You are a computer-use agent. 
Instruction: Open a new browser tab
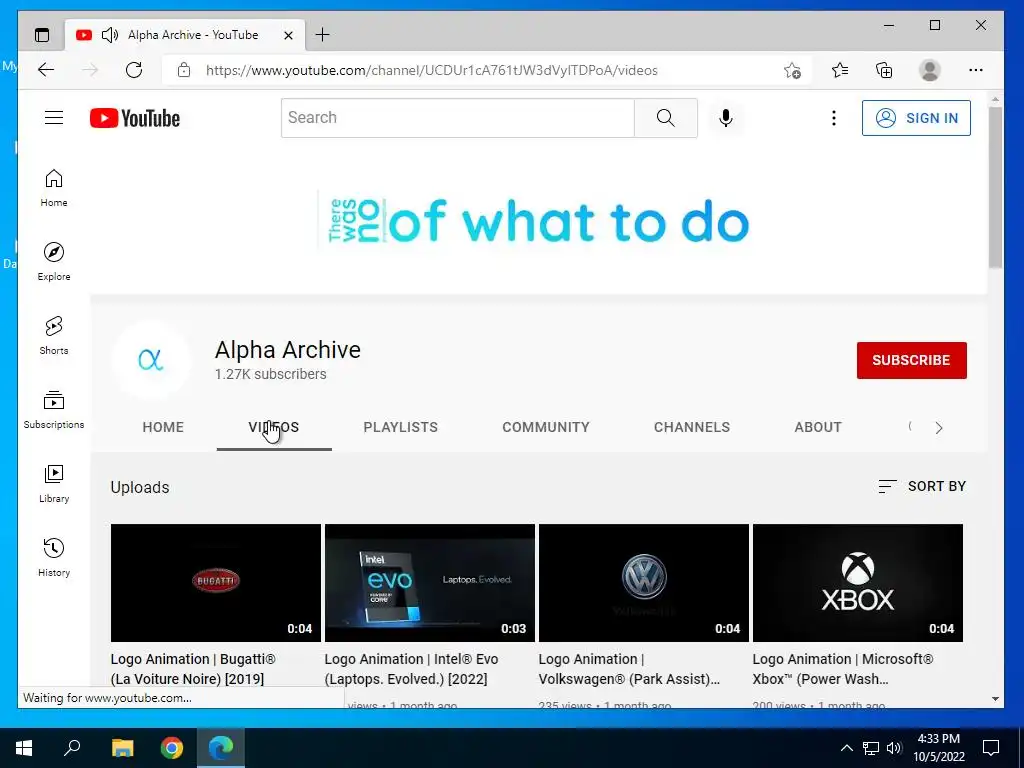point(323,35)
